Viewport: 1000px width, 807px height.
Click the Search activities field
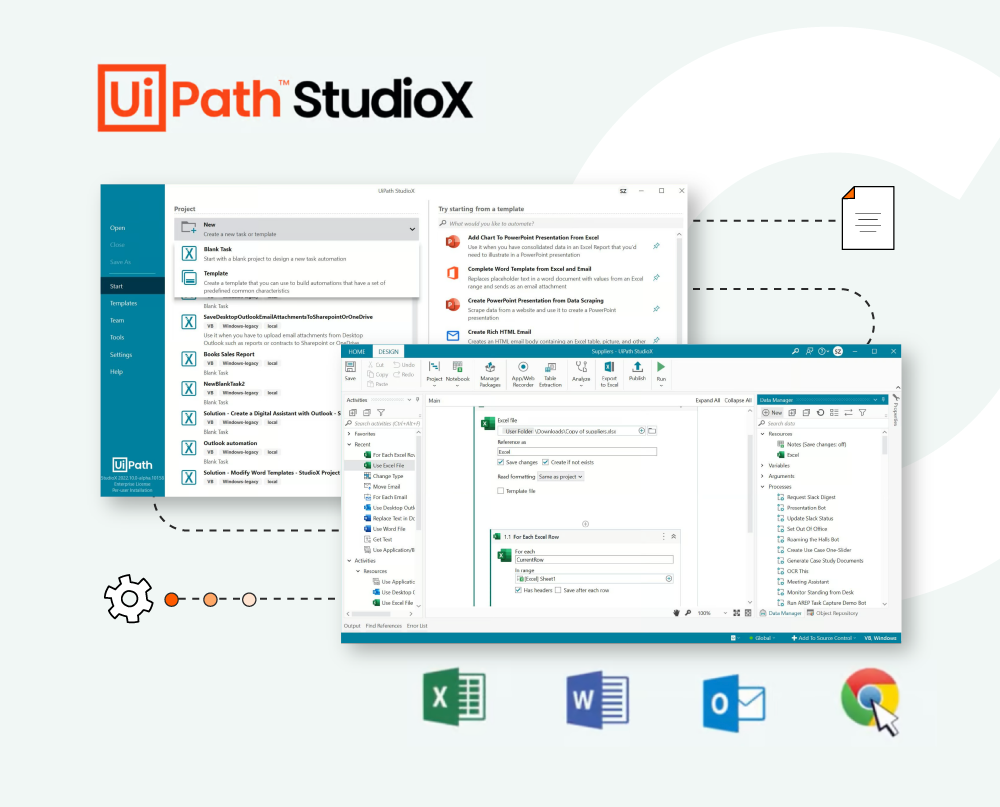pos(382,424)
